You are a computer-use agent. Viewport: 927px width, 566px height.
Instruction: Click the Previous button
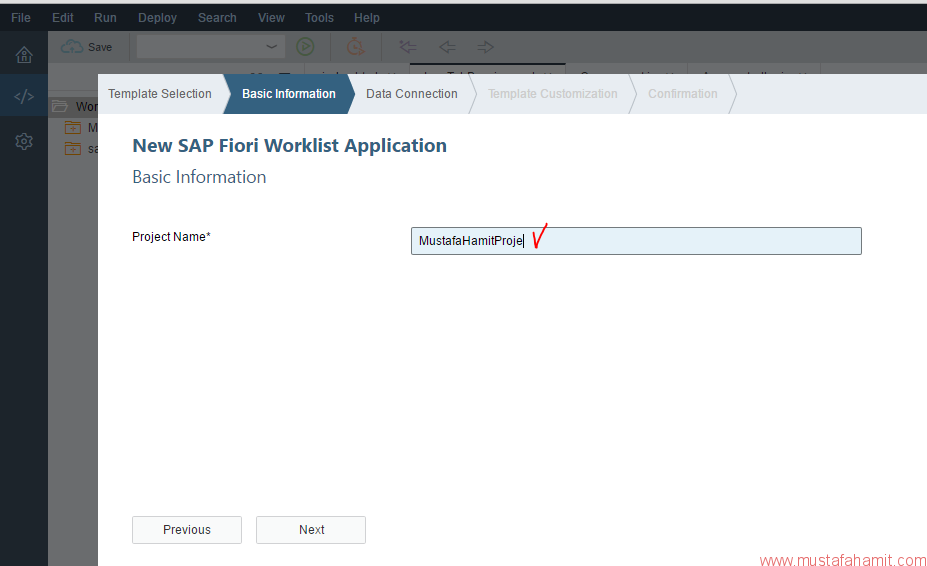tap(187, 530)
